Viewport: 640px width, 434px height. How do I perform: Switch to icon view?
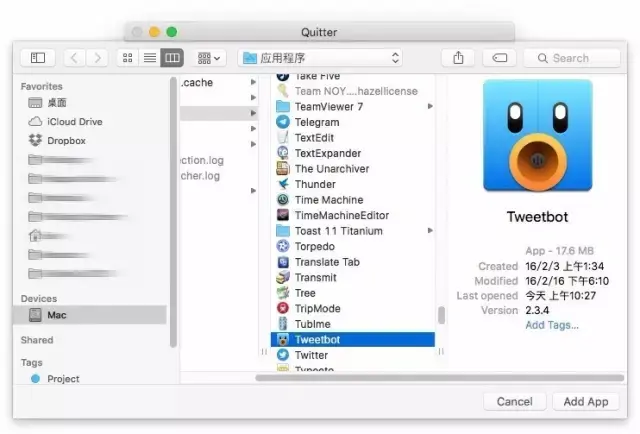(x=128, y=58)
